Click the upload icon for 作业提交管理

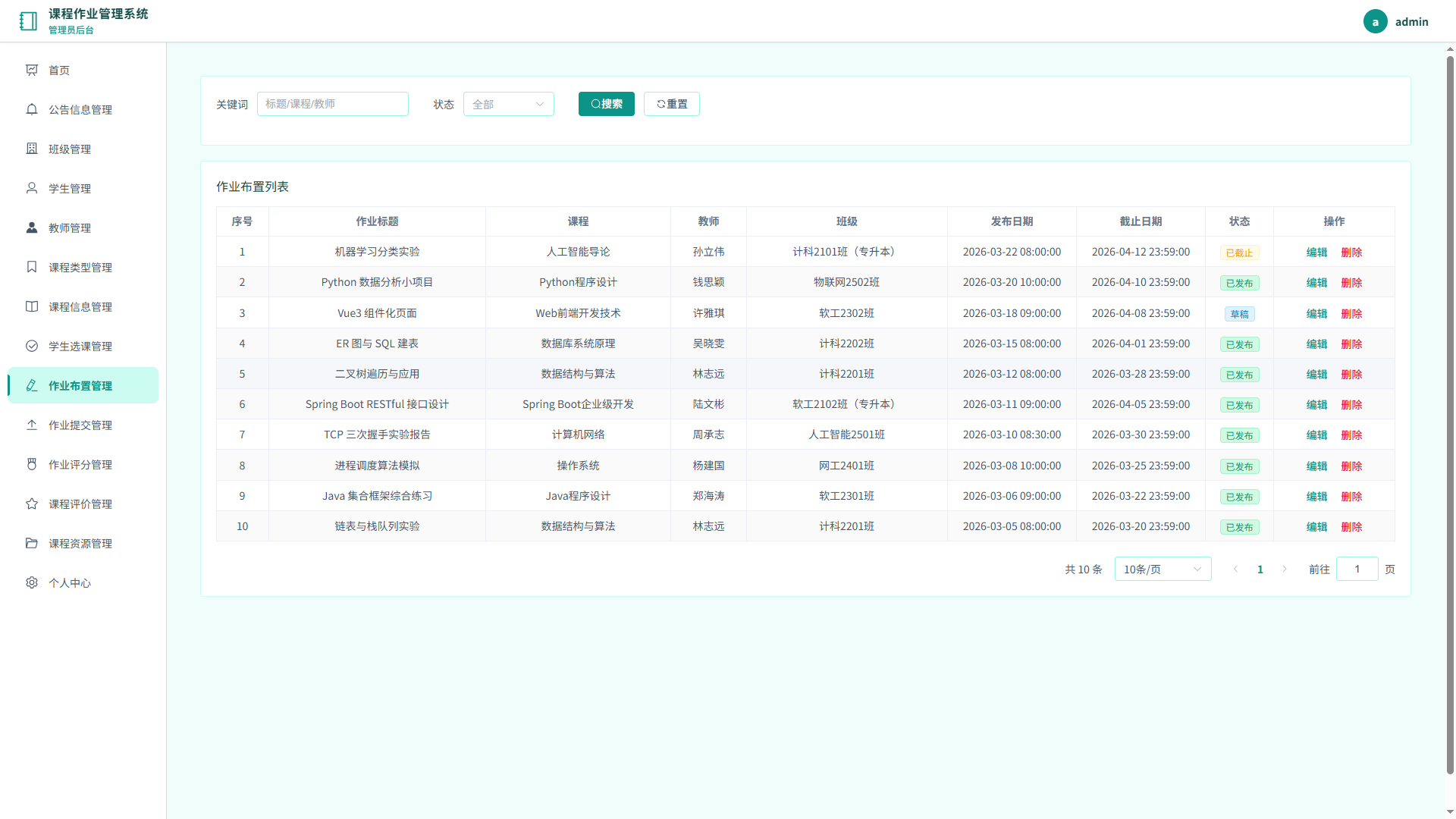[x=32, y=425]
